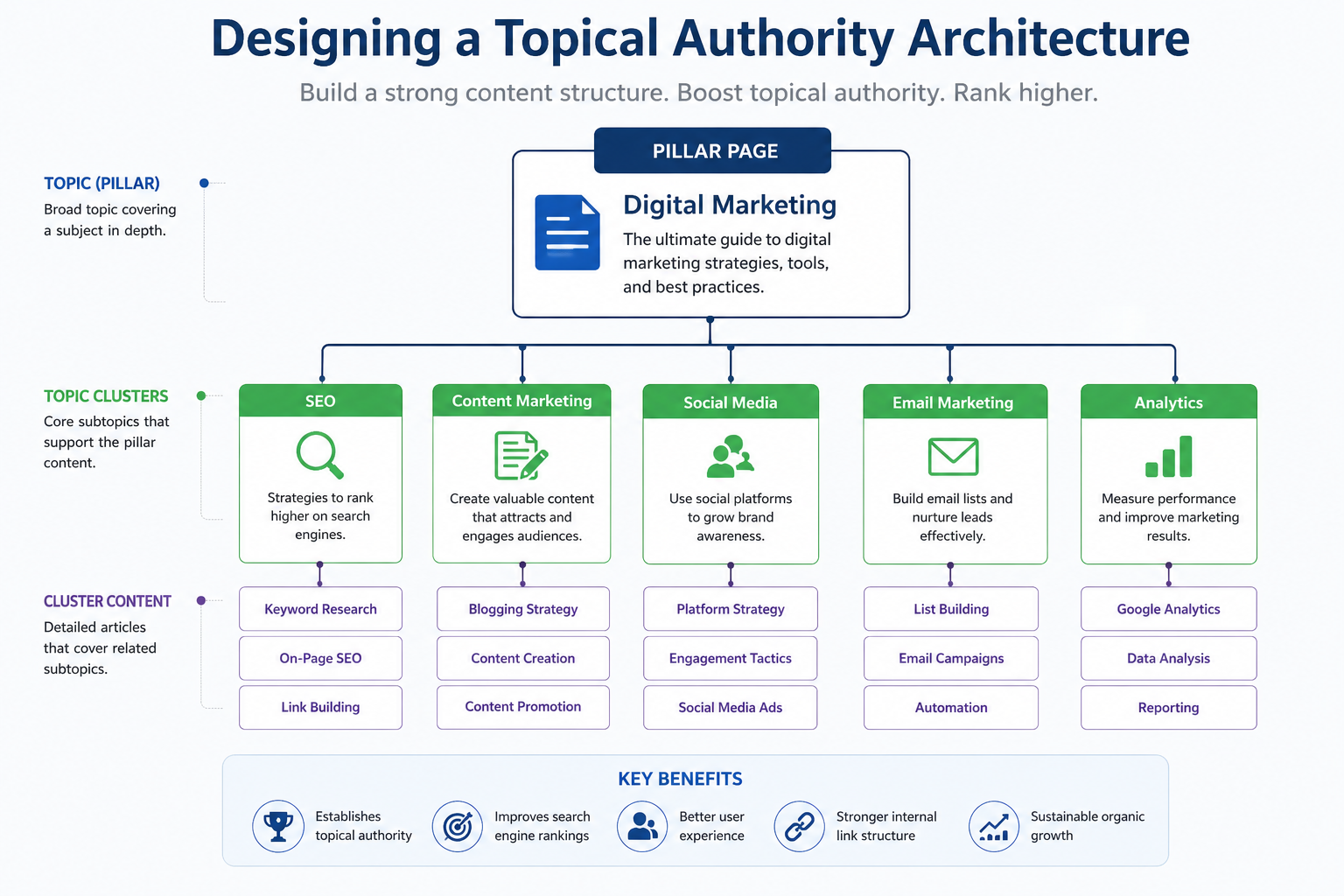Click the chain link icon
1344x896 pixels.
click(799, 826)
